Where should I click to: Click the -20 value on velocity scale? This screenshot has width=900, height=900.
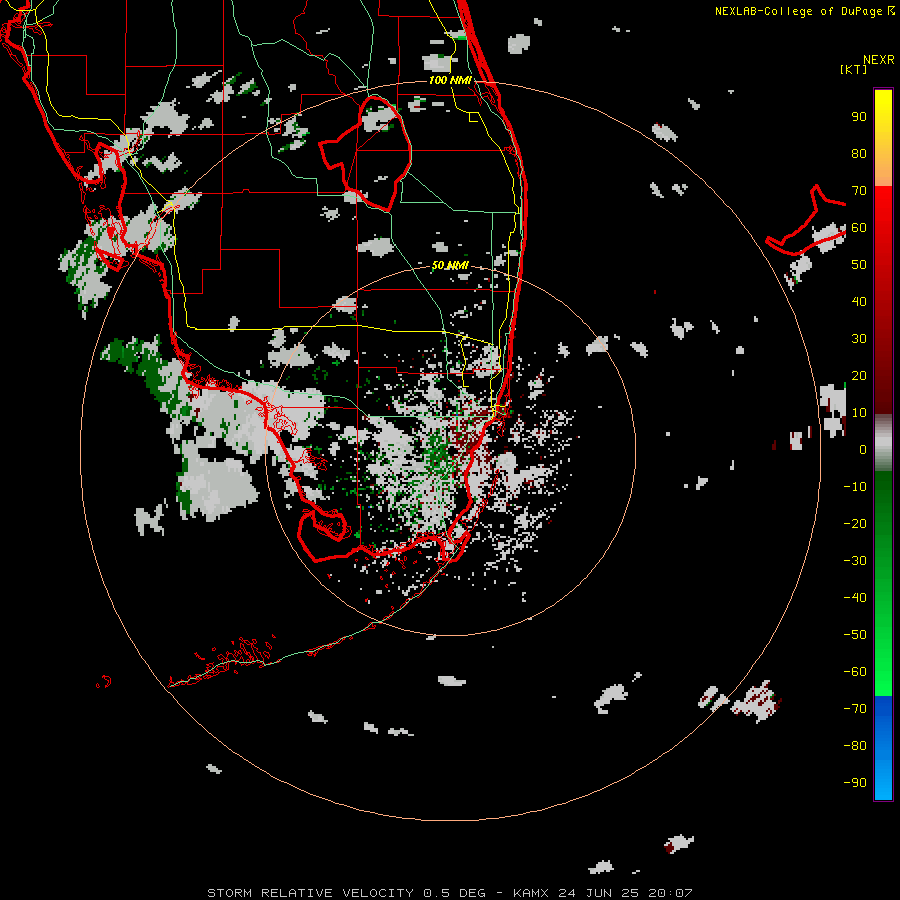[x=855, y=523]
